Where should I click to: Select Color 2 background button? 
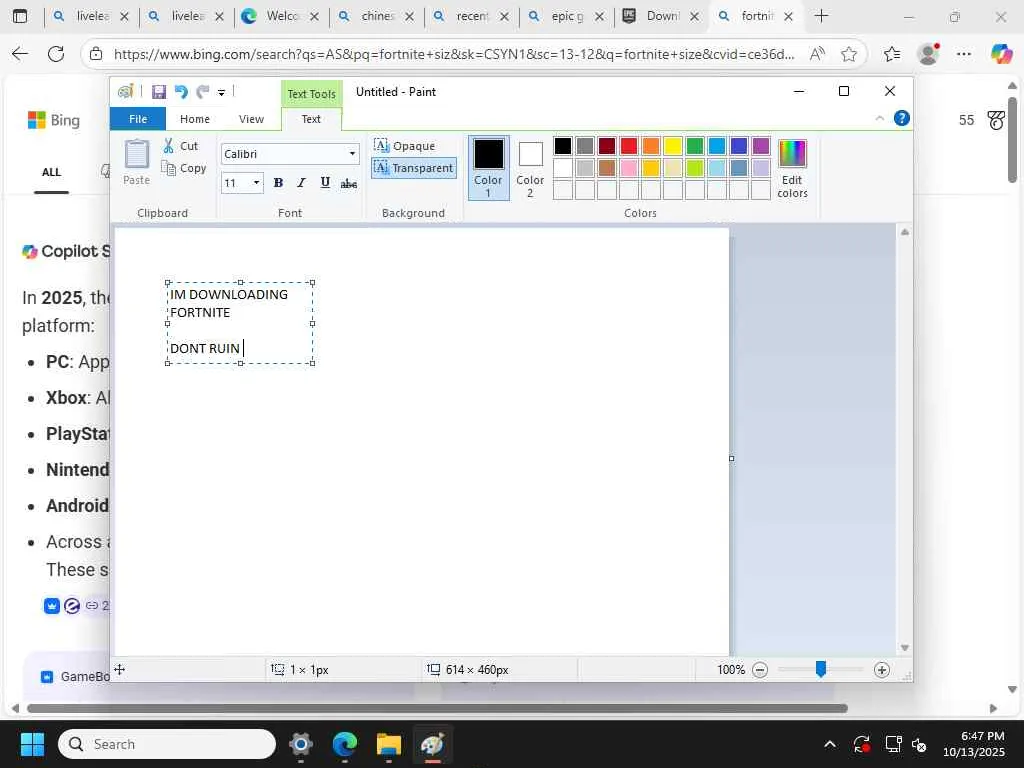point(530,168)
